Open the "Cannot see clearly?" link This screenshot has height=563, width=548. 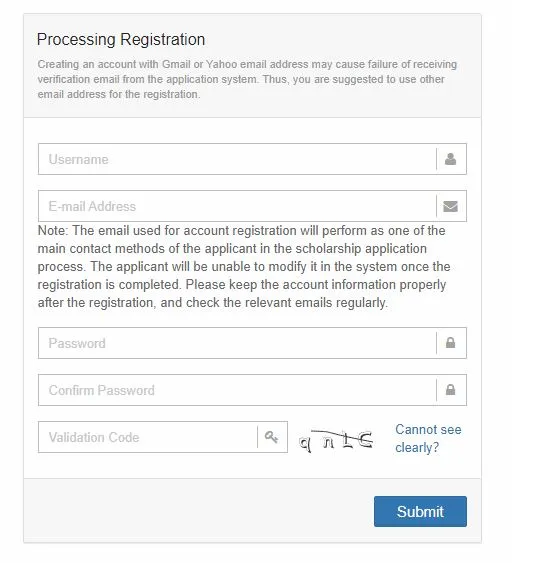tap(428, 438)
